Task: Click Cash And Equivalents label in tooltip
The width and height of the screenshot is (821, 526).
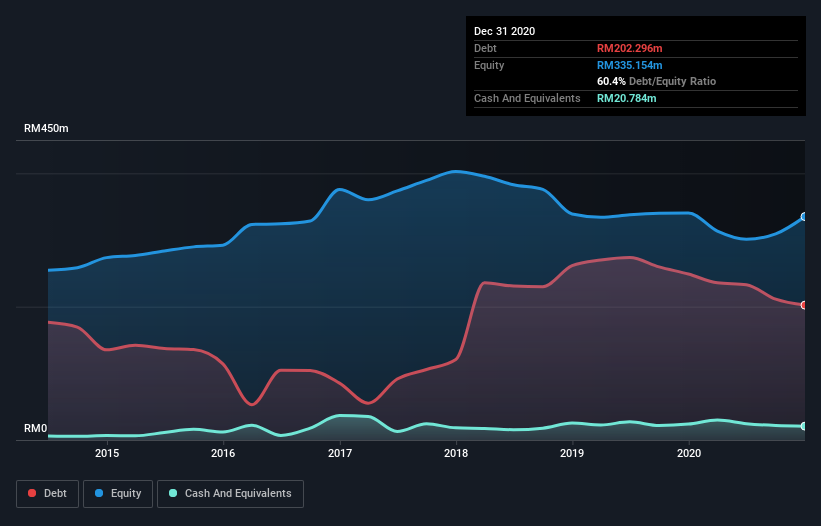Action: pyautogui.click(x=527, y=98)
